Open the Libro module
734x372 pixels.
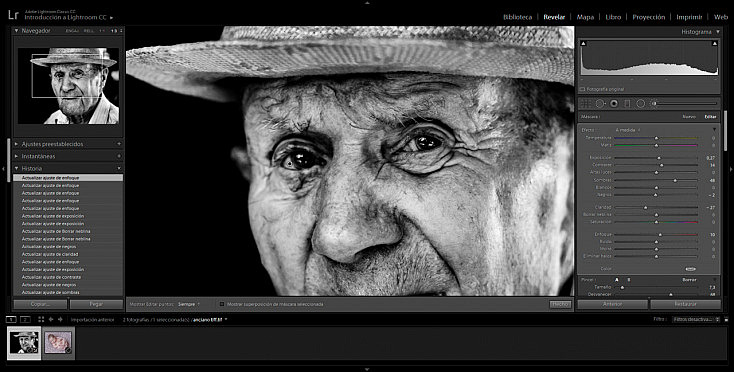coord(613,17)
